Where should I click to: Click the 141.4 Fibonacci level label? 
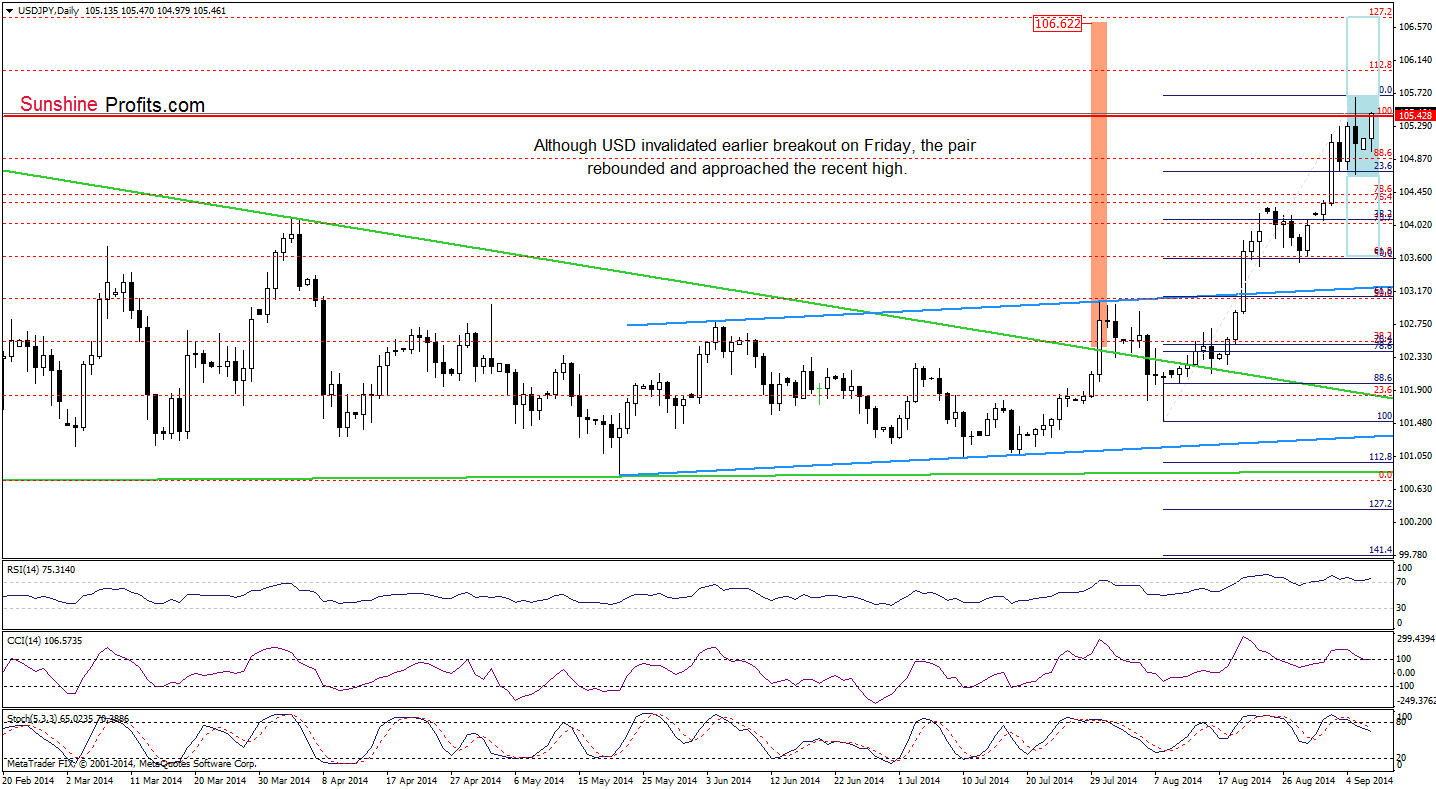click(1382, 550)
